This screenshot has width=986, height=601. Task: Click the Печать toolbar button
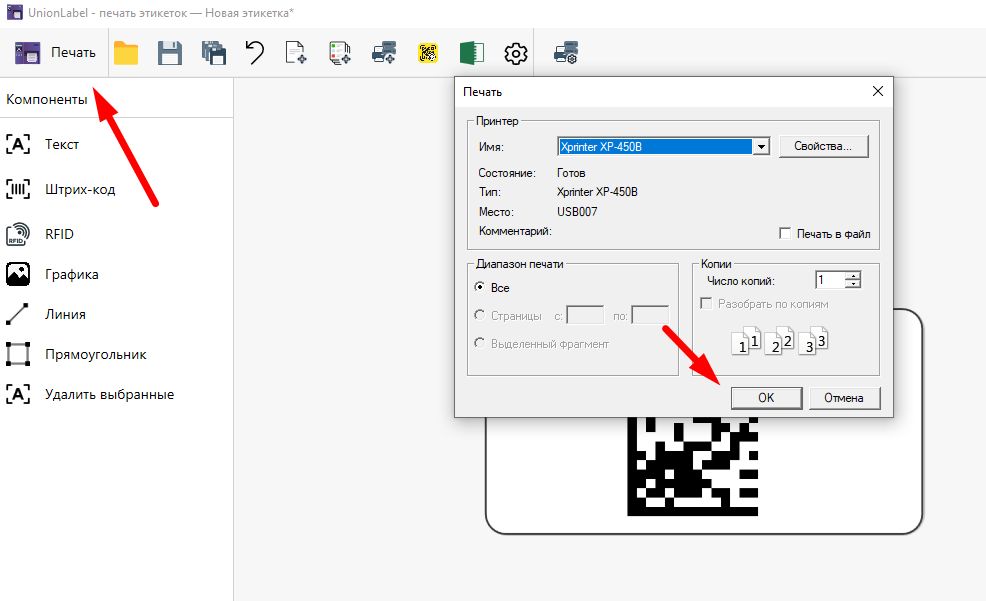click(x=56, y=53)
